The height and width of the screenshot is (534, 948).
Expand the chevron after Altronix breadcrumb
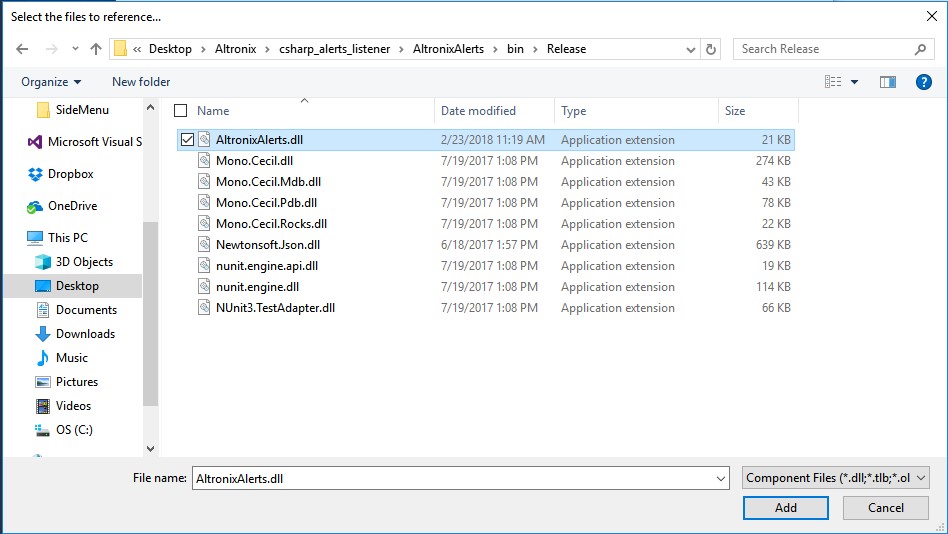tap(267, 50)
